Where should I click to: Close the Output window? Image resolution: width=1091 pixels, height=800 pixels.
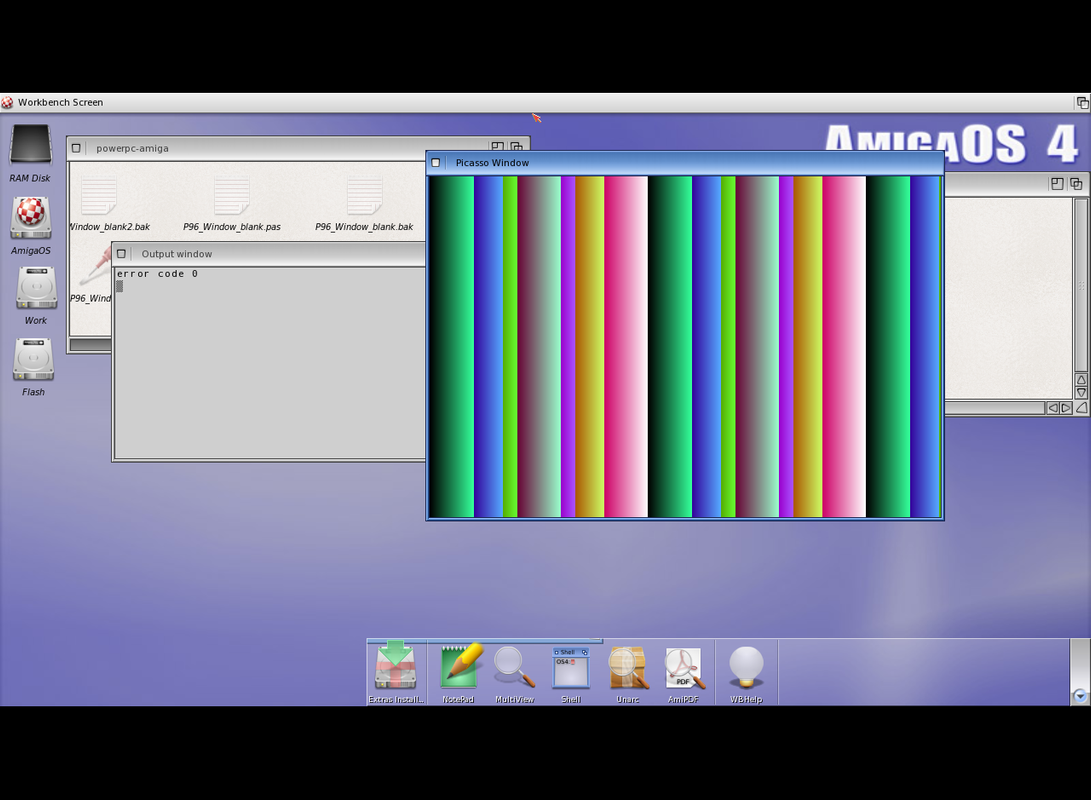pos(122,254)
